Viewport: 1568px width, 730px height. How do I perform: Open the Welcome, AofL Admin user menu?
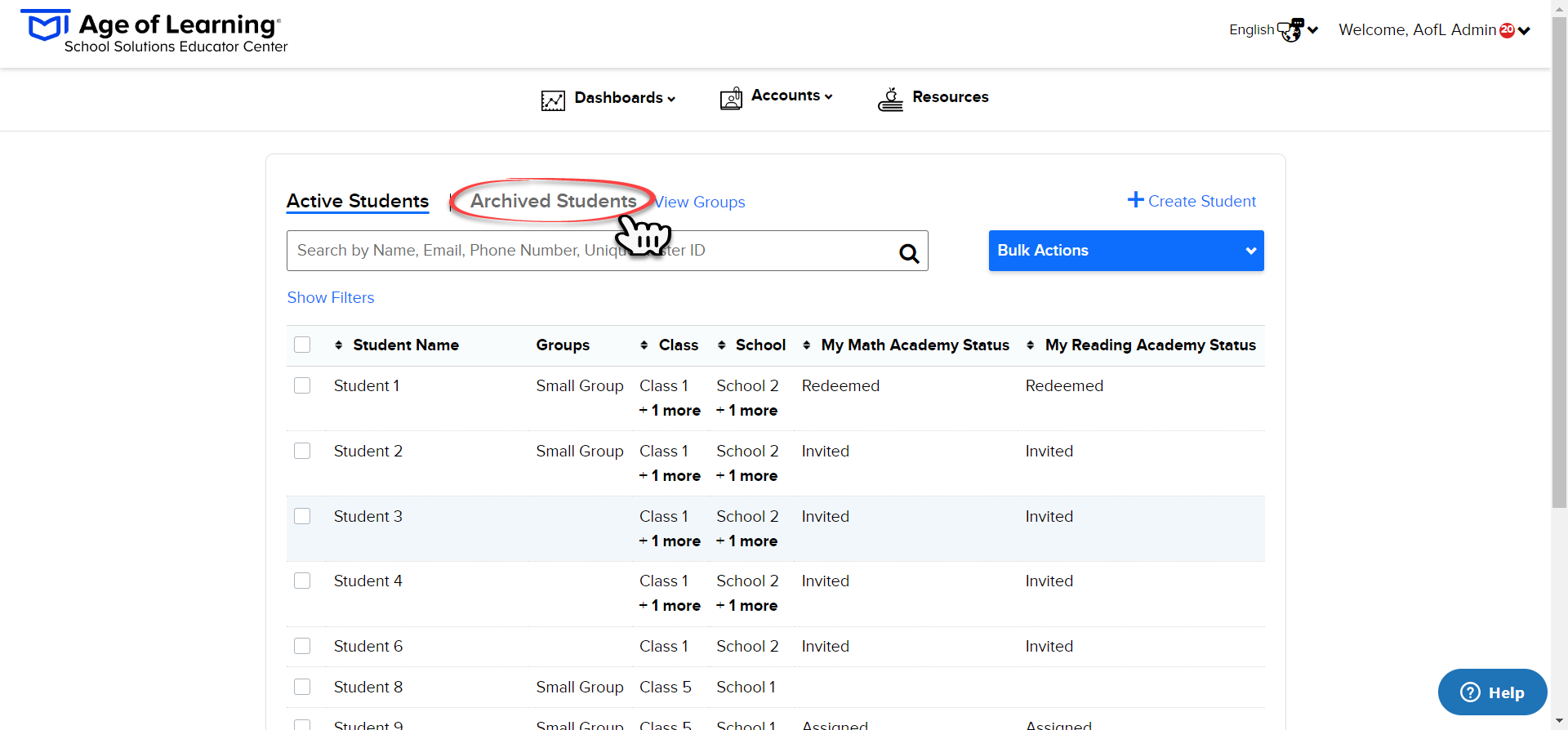1434,30
